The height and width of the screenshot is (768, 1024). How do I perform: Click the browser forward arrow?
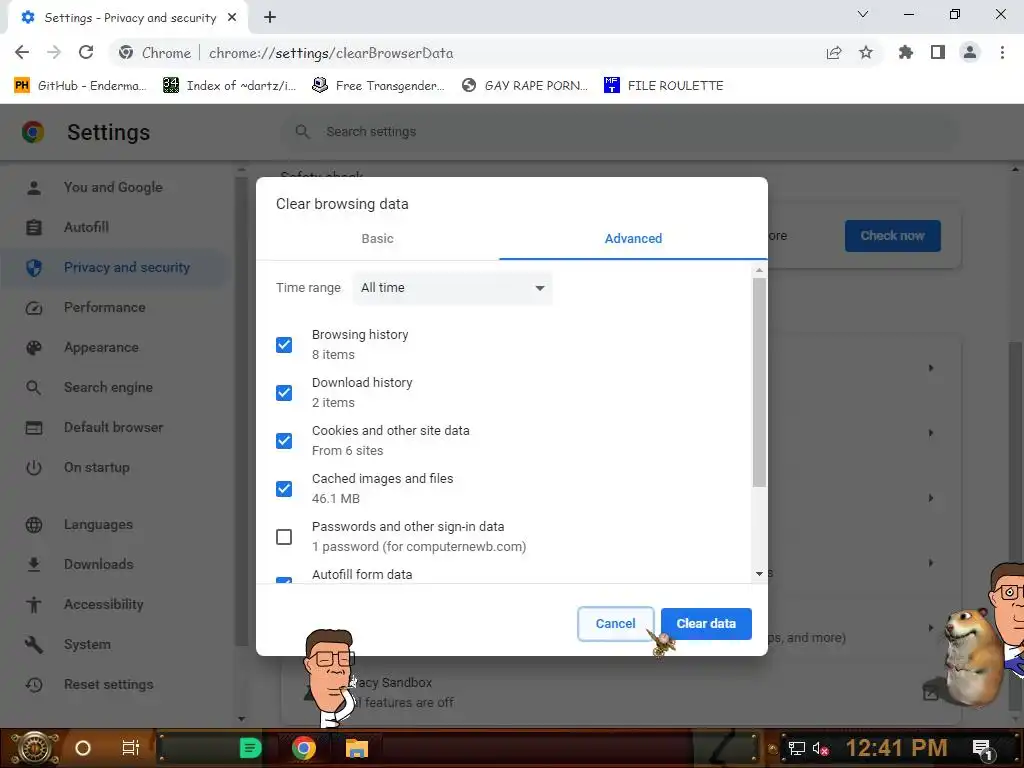(x=54, y=52)
